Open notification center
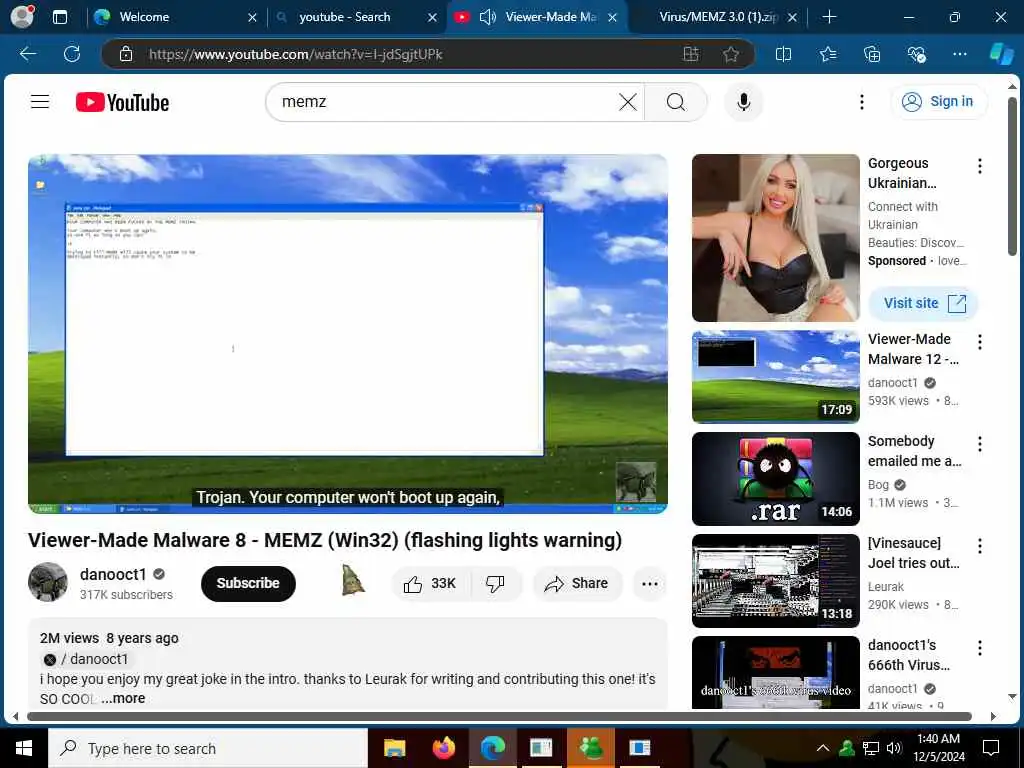Image resolution: width=1024 pixels, height=768 pixels. [x=991, y=748]
